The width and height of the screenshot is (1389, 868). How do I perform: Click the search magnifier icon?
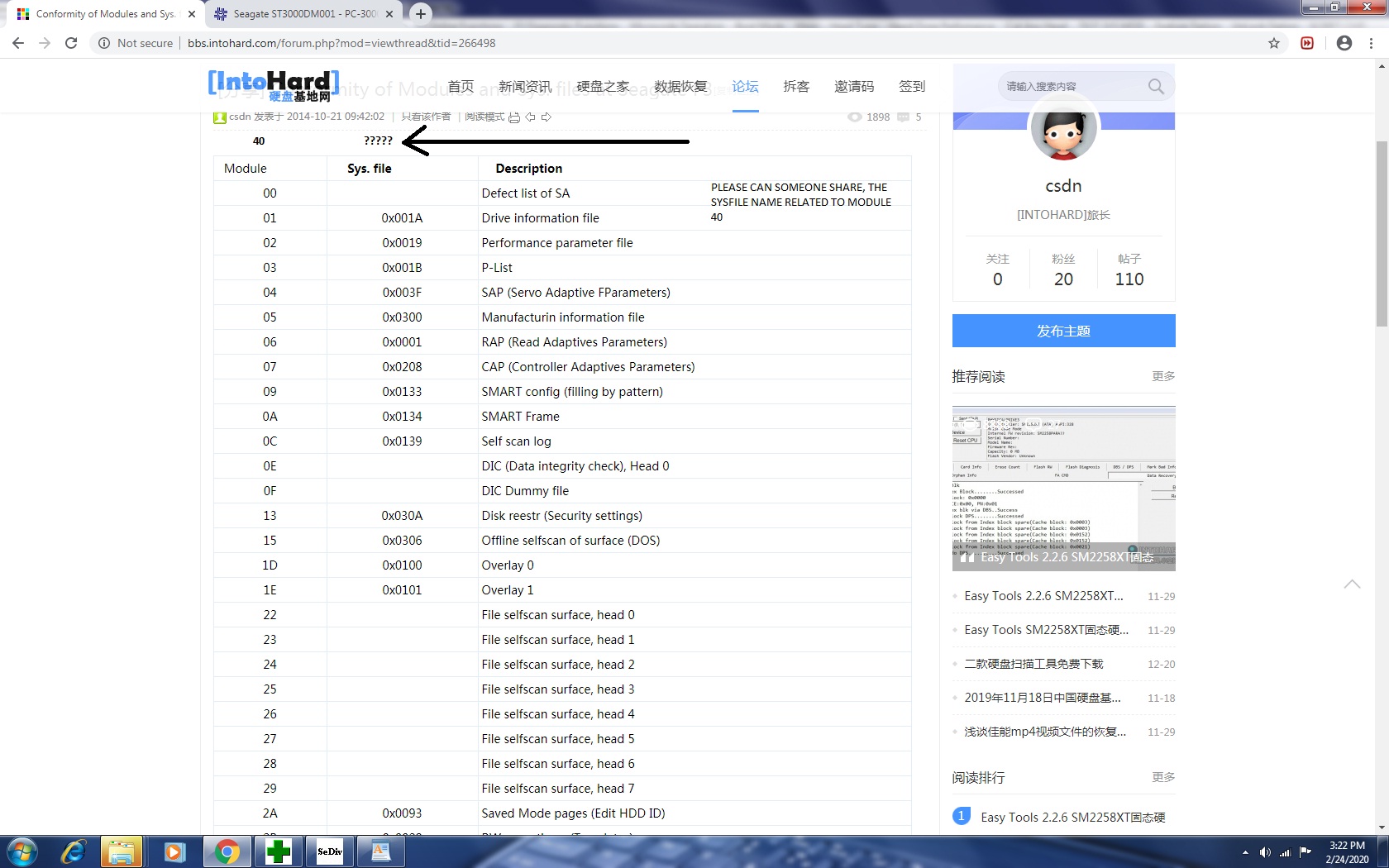1156,86
